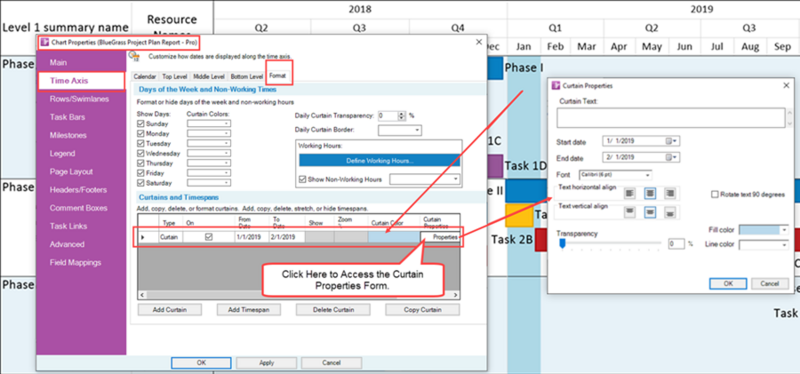Open the Page Layout section
Screen dimensions: 800x374
click(x=71, y=172)
